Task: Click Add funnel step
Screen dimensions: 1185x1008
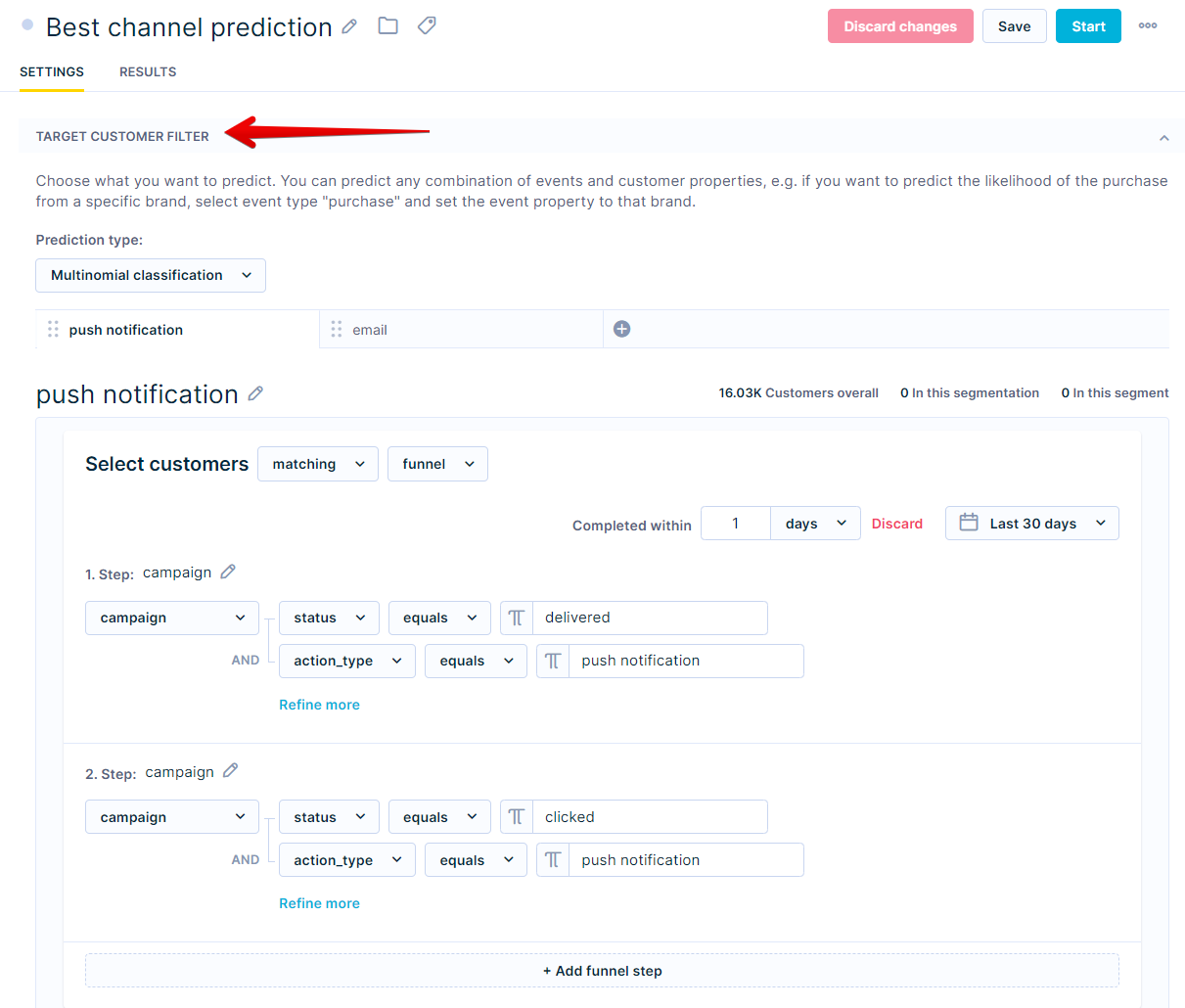Action: (602, 971)
